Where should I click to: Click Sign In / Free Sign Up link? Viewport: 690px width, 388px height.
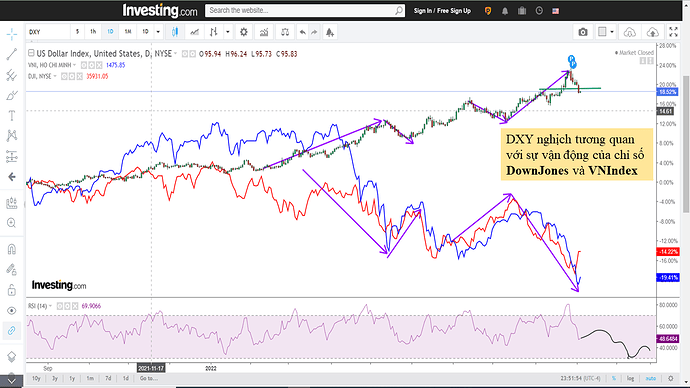[x=442, y=11]
